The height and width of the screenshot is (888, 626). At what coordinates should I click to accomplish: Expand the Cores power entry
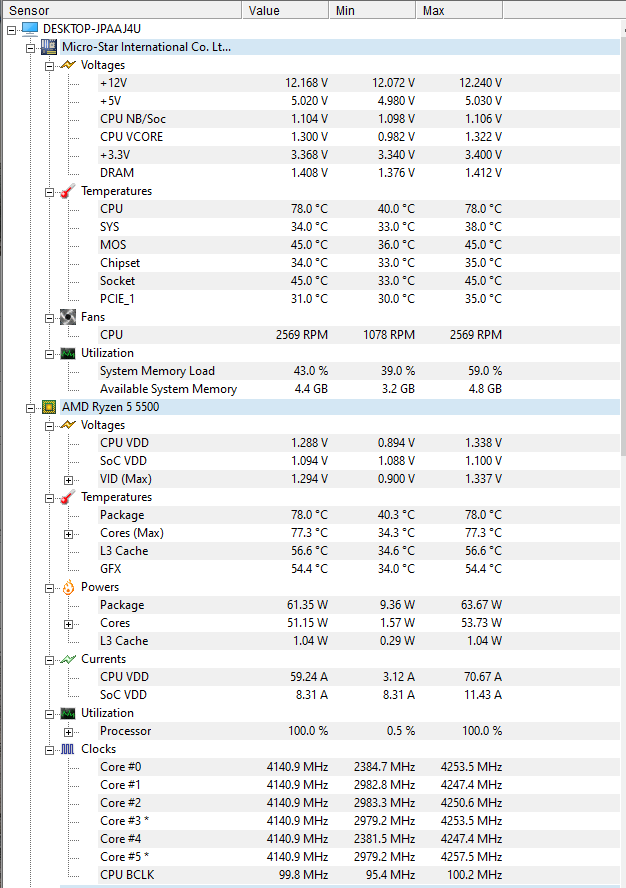(x=69, y=623)
